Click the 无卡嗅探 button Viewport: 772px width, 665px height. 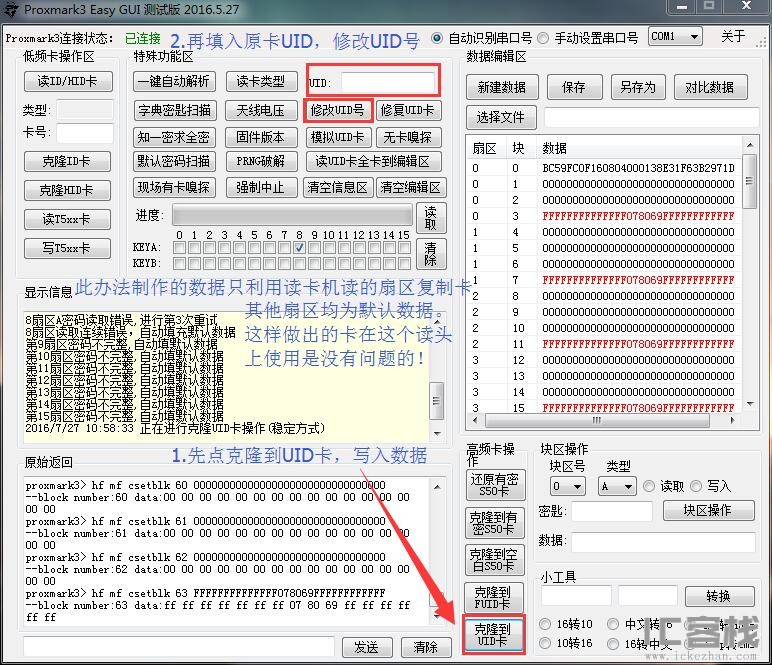click(x=408, y=137)
